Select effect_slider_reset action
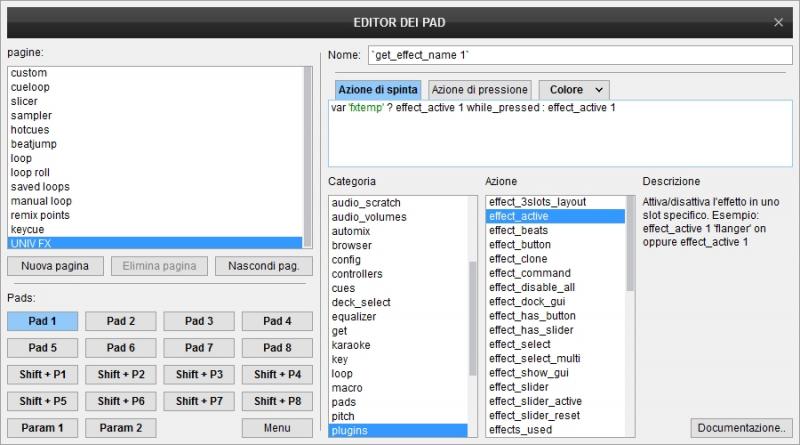This screenshot has height=445, width=800. (x=555, y=415)
